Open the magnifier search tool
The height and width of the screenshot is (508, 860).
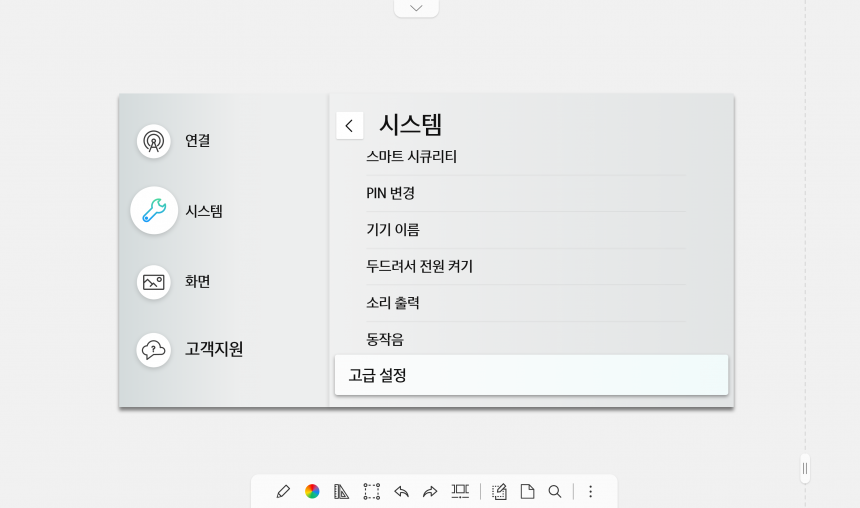point(555,491)
